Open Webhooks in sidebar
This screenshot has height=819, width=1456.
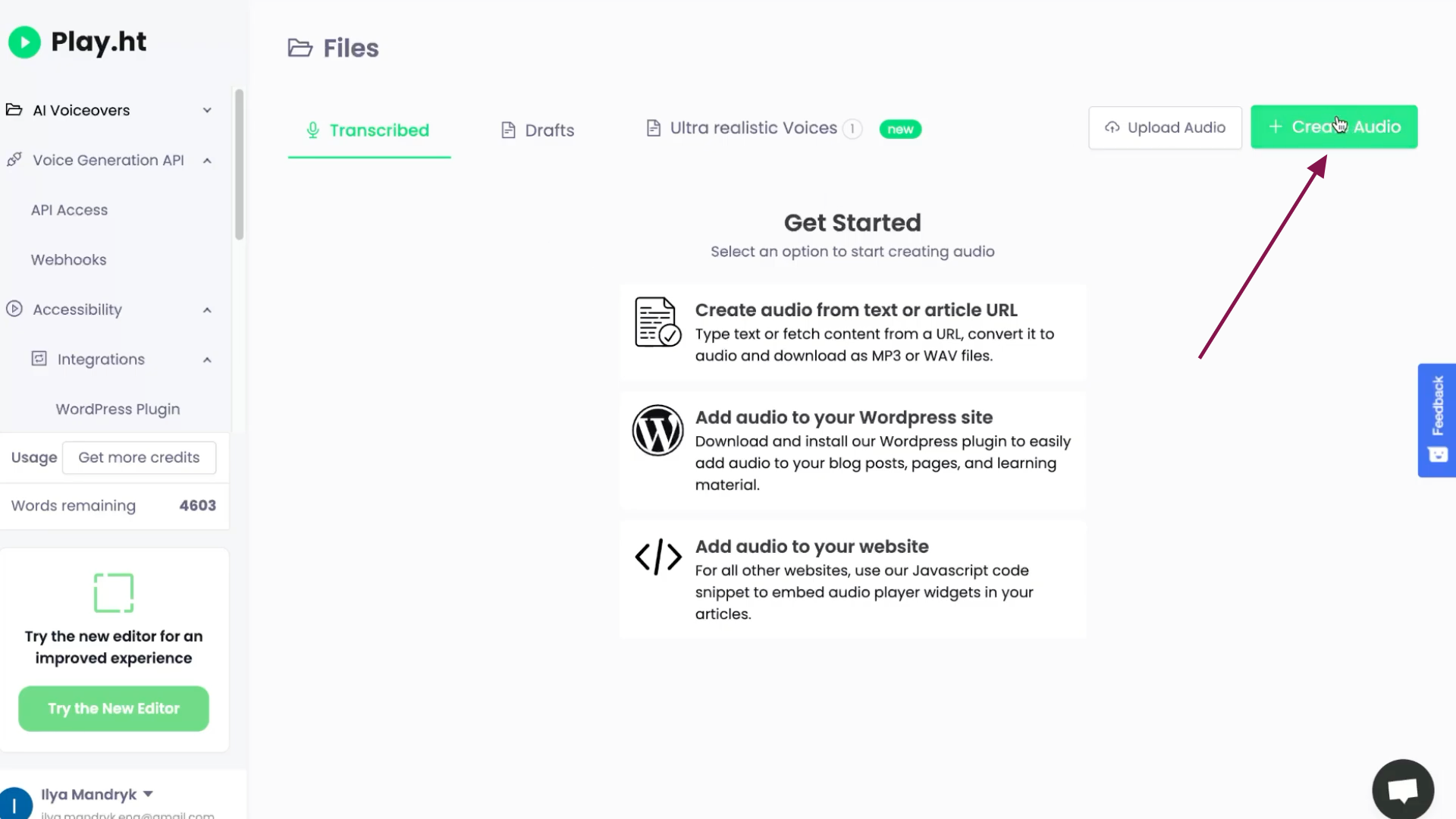[68, 260]
